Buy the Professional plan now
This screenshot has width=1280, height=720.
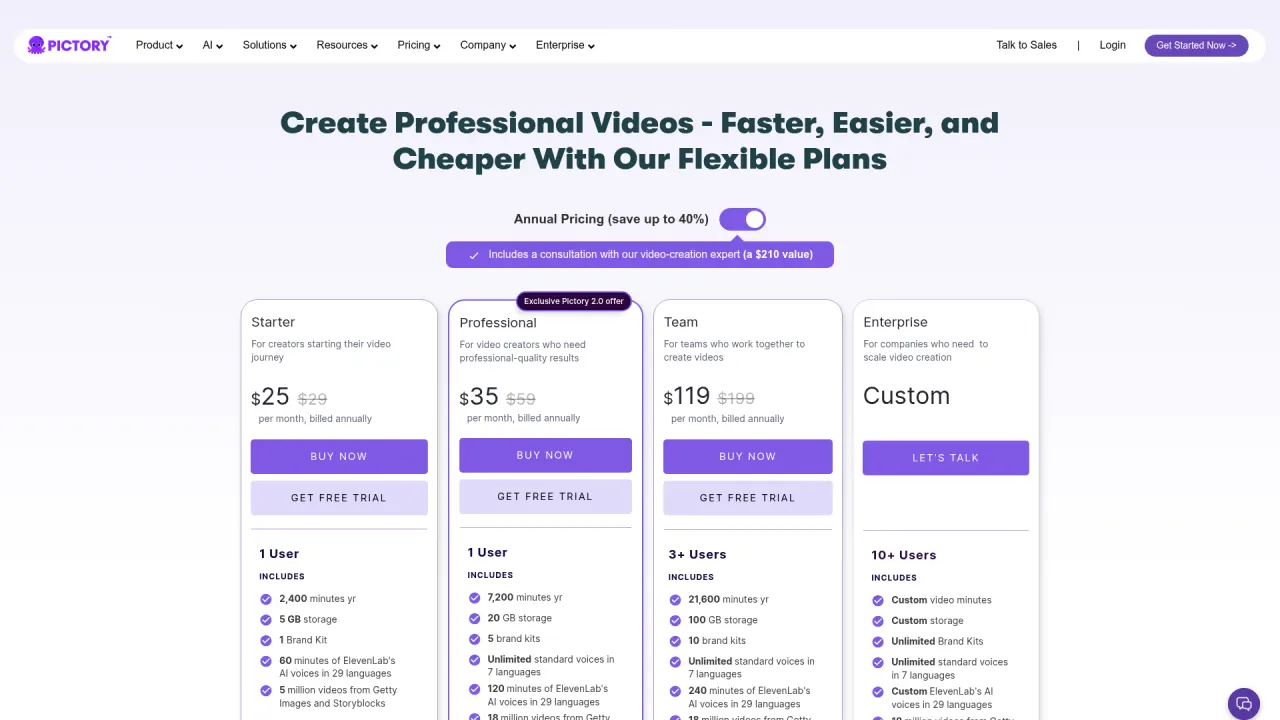(545, 455)
